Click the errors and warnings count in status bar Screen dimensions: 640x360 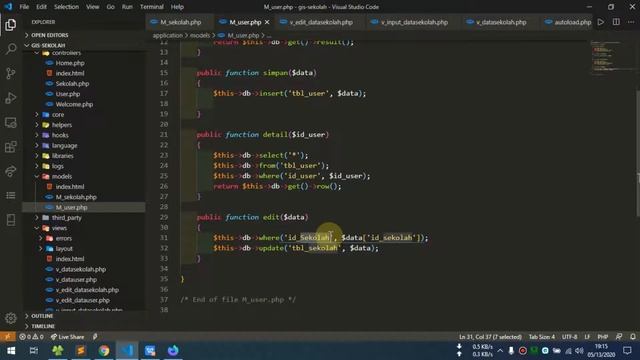point(31,337)
